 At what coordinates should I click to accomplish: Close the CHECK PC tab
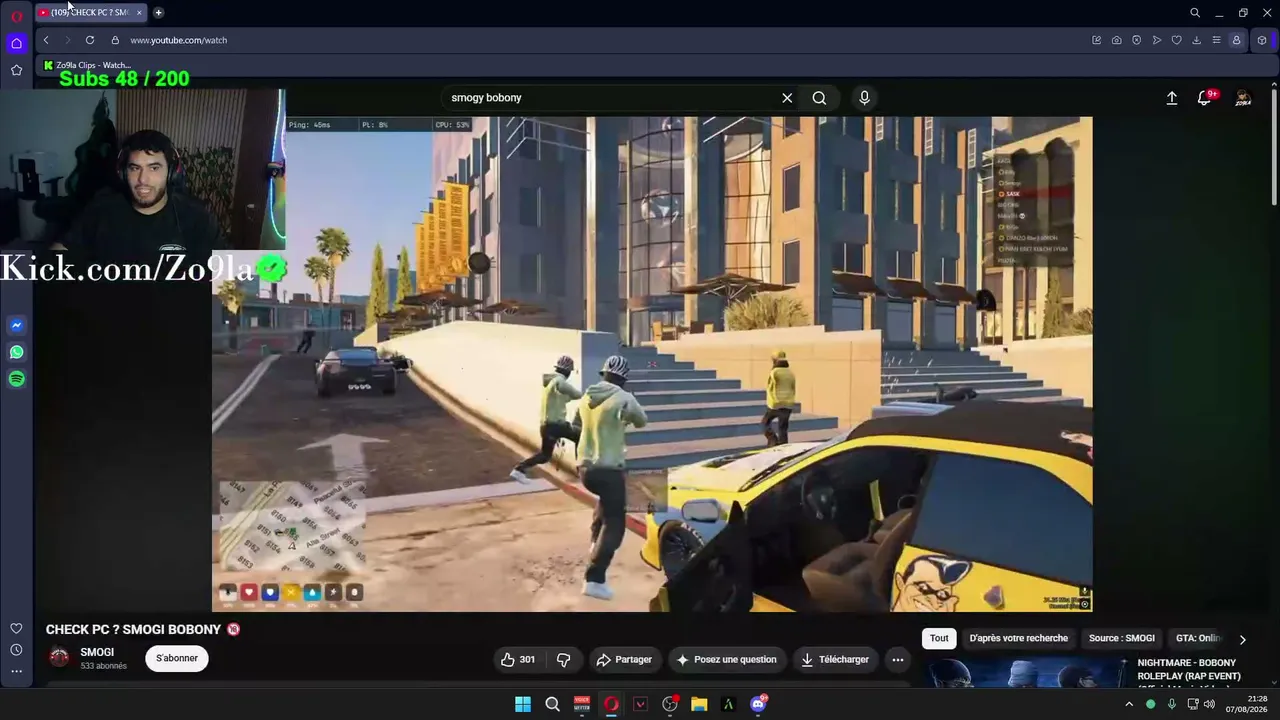[139, 13]
